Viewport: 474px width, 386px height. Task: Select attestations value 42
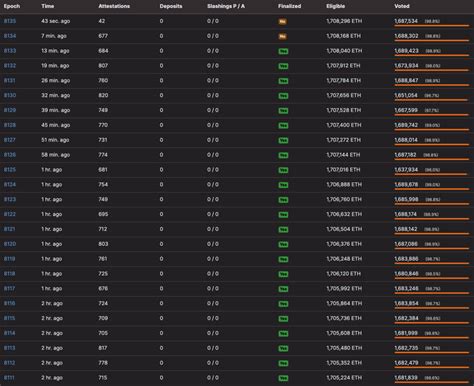tap(102, 21)
